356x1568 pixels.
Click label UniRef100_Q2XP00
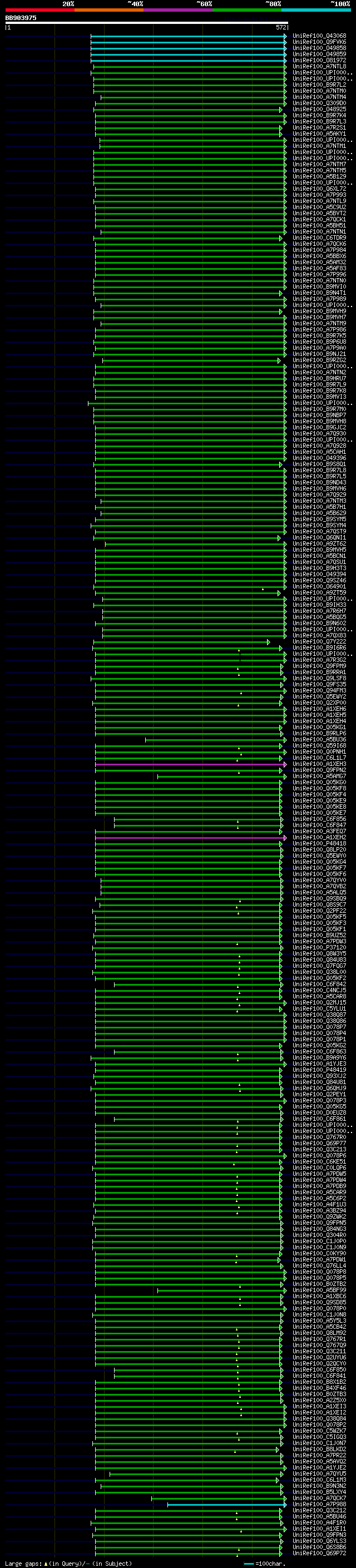pos(319,703)
